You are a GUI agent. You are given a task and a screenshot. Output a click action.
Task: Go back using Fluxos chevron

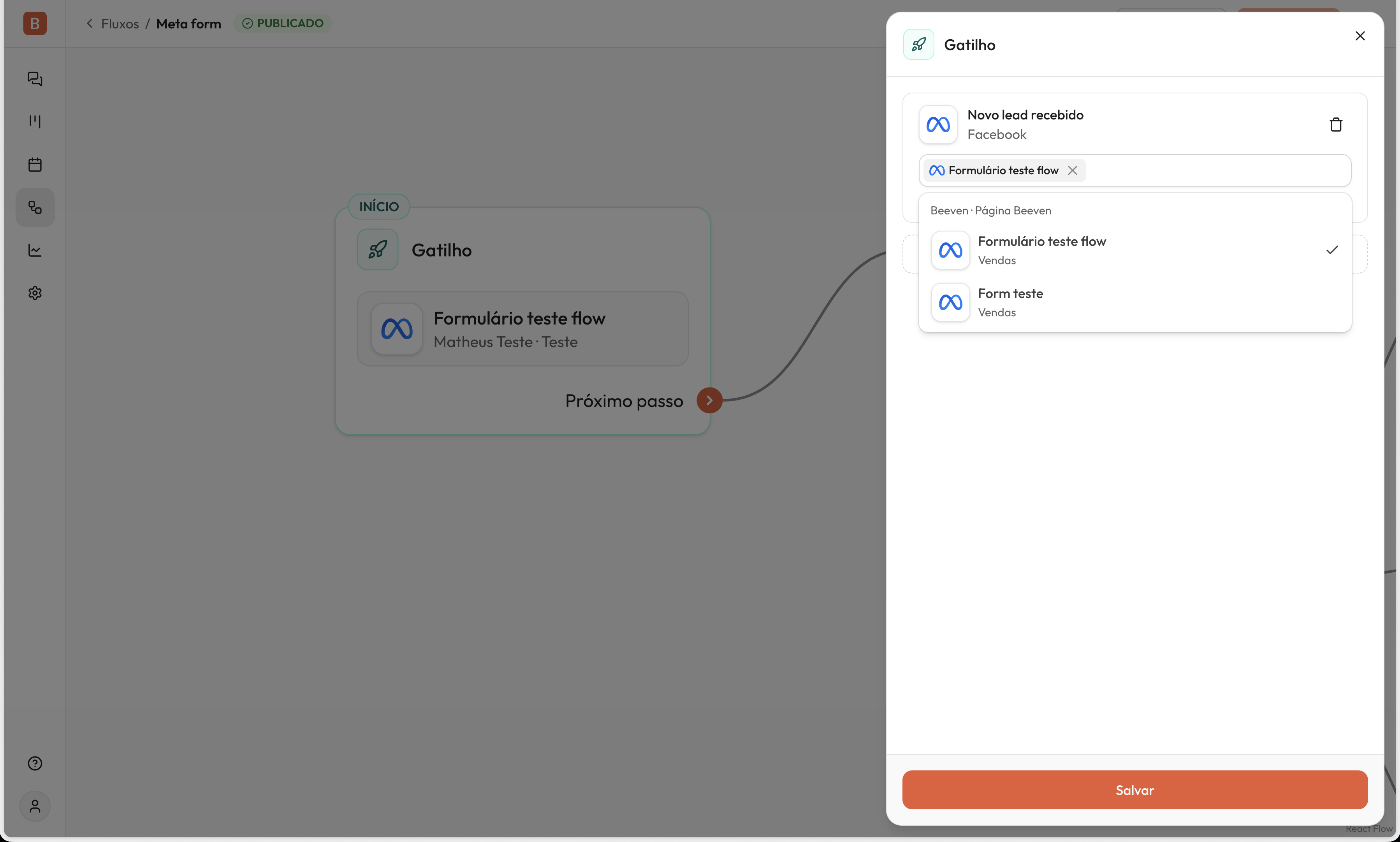coord(89,23)
